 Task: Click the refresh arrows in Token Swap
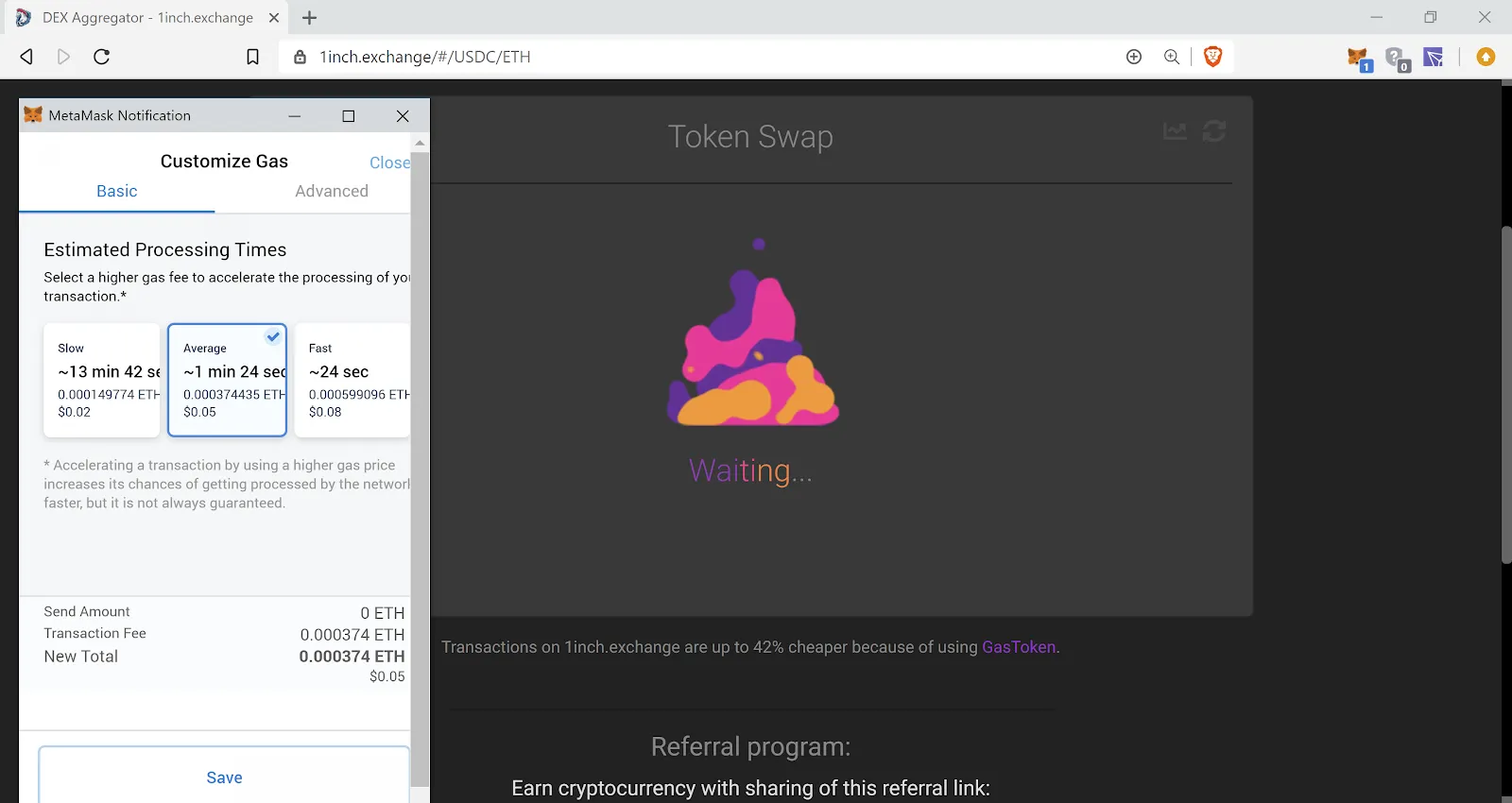tap(1214, 131)
